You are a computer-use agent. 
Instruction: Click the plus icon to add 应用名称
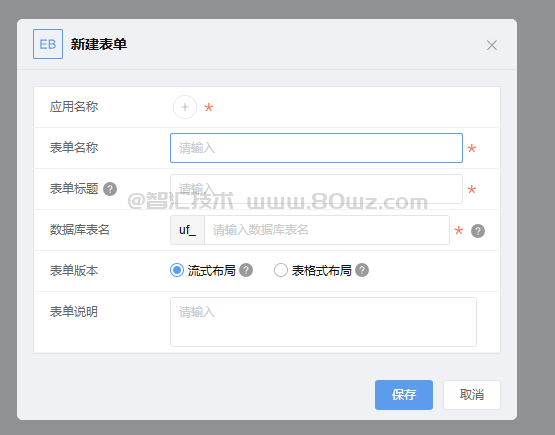[x=185, y=107]
